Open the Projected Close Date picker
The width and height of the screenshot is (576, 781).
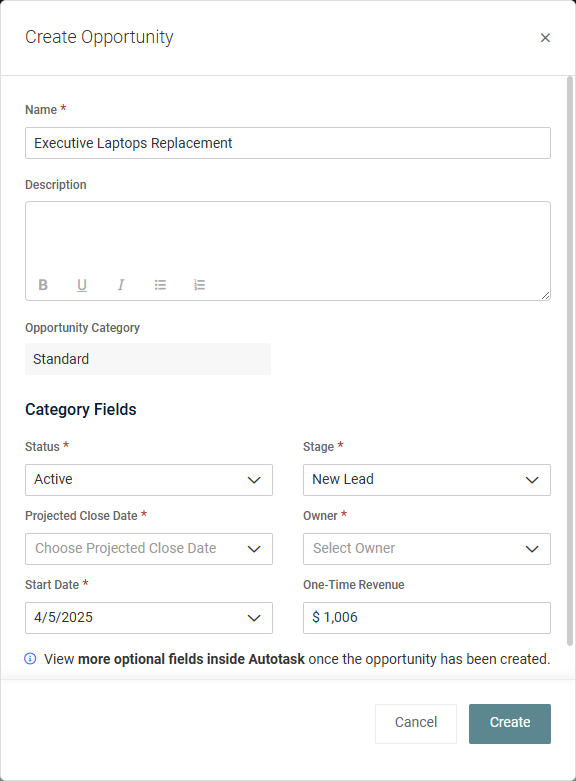(148, 549)
